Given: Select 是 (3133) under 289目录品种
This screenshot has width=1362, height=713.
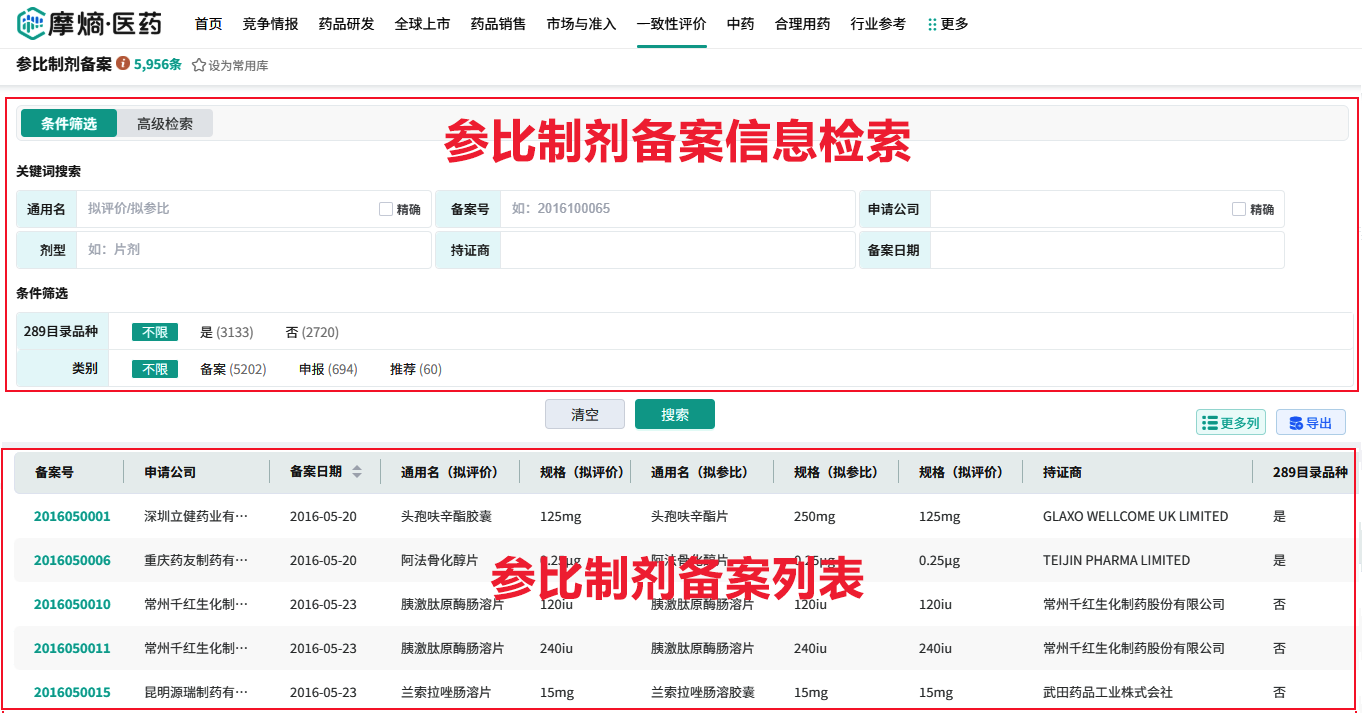Looking at the screenshot, I should (226, 332).
